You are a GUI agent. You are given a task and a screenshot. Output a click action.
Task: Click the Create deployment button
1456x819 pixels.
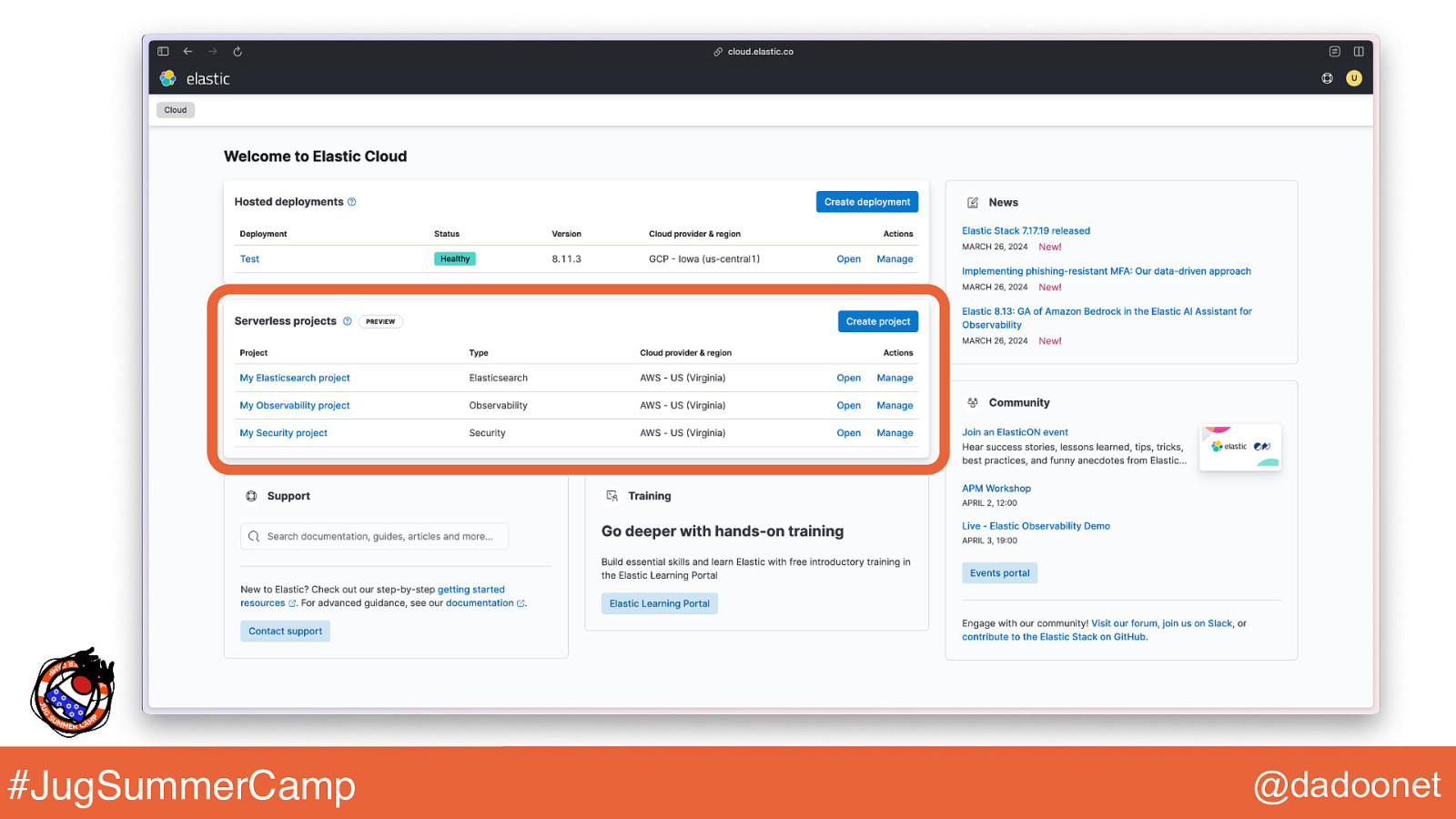(x=867, y=202)
